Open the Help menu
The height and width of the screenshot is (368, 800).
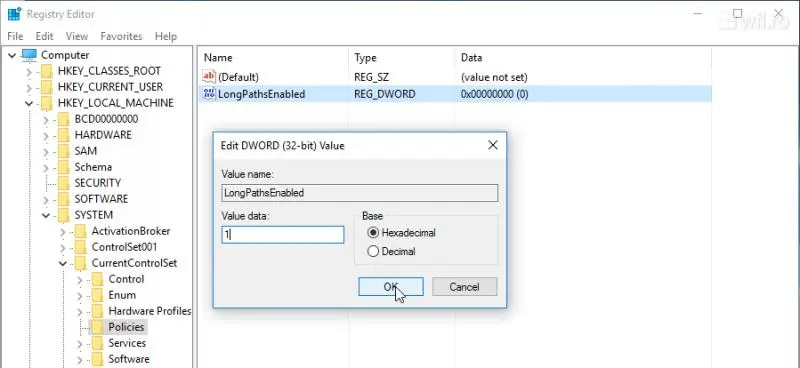pyautogui.click(x=166, y=36)
